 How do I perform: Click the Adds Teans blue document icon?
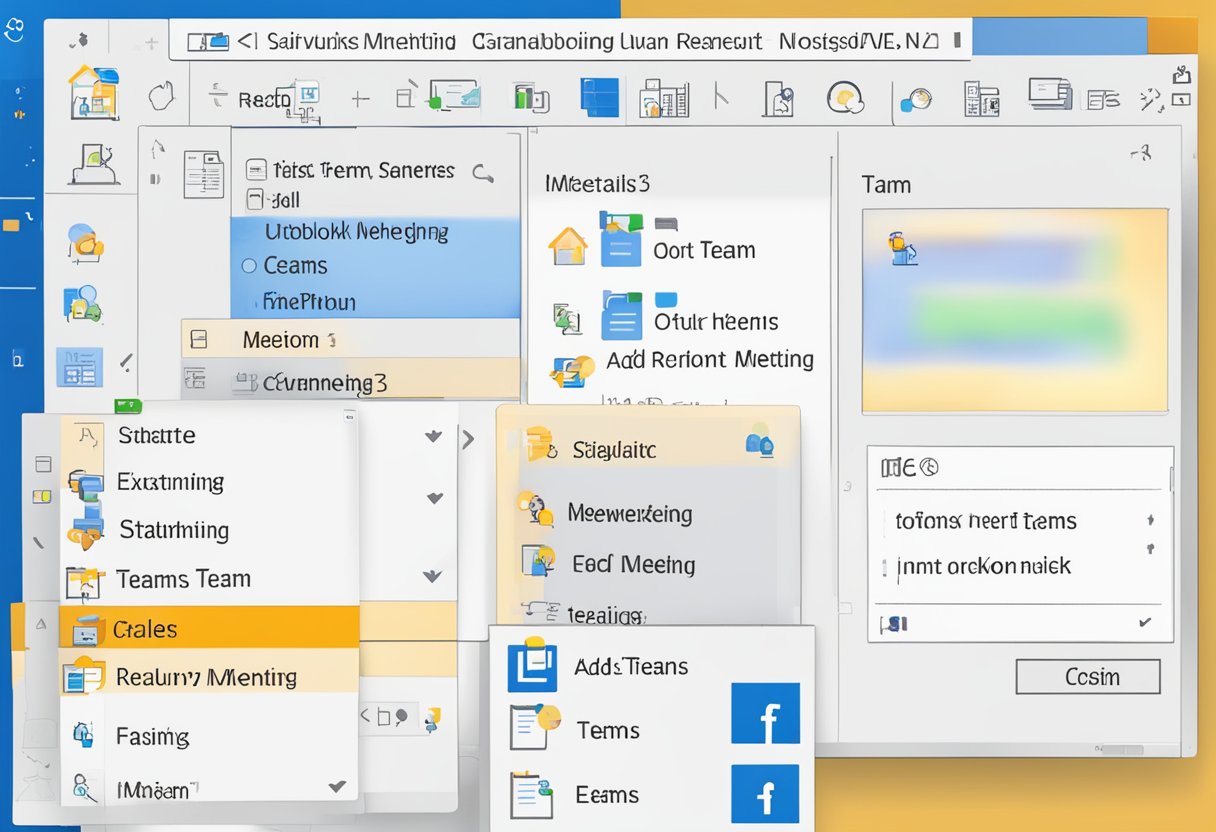point(531,666)
